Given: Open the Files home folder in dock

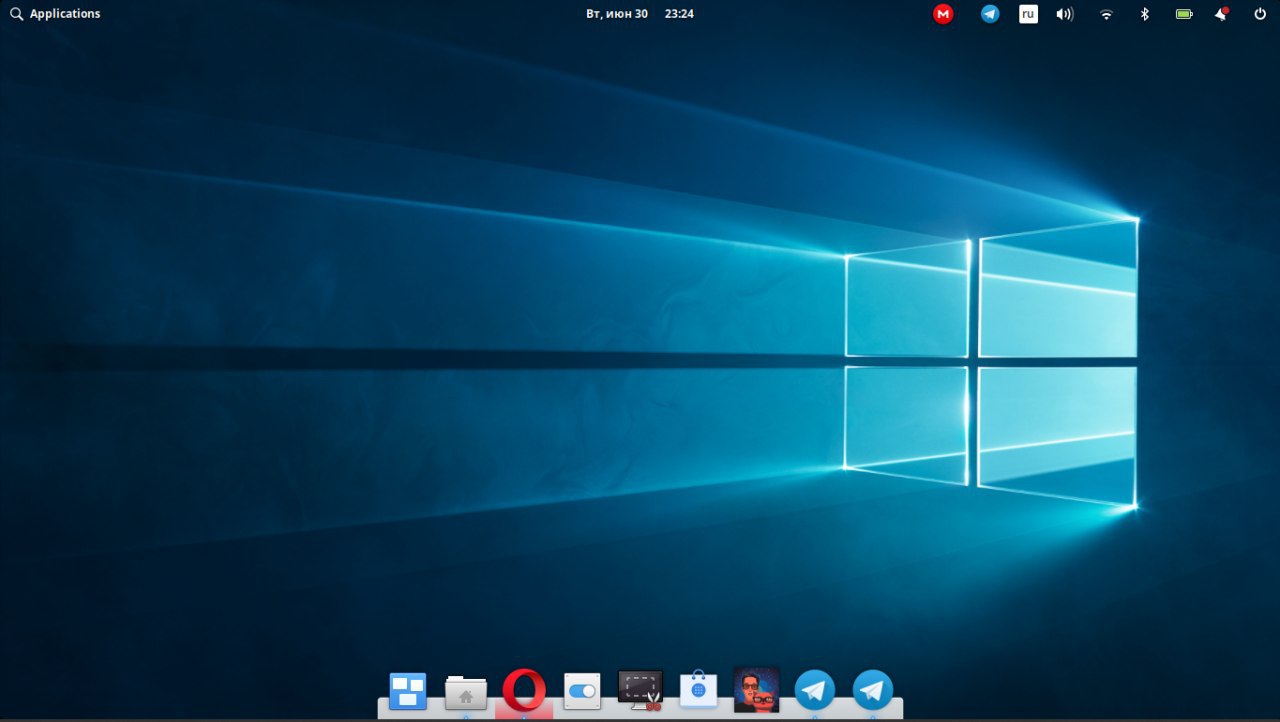Looking at the screenshot, I should tap(466, 692).
